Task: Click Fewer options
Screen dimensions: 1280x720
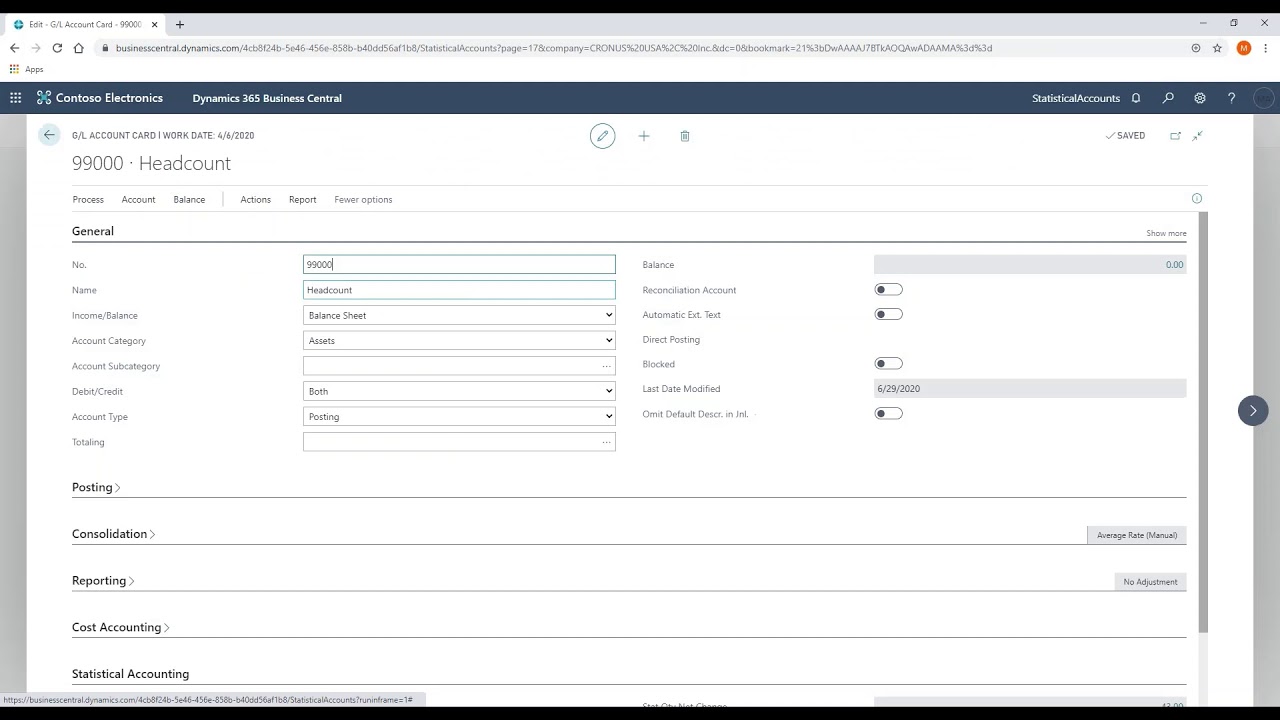Action: 363,199
